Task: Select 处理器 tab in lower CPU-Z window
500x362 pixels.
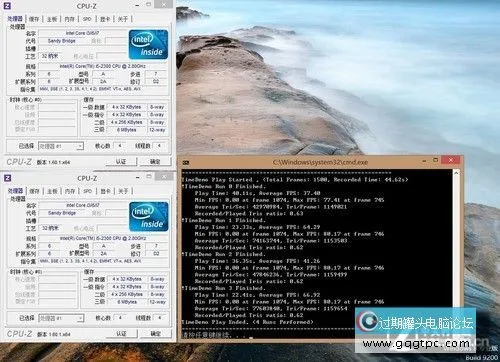Action: click(15, 191)
